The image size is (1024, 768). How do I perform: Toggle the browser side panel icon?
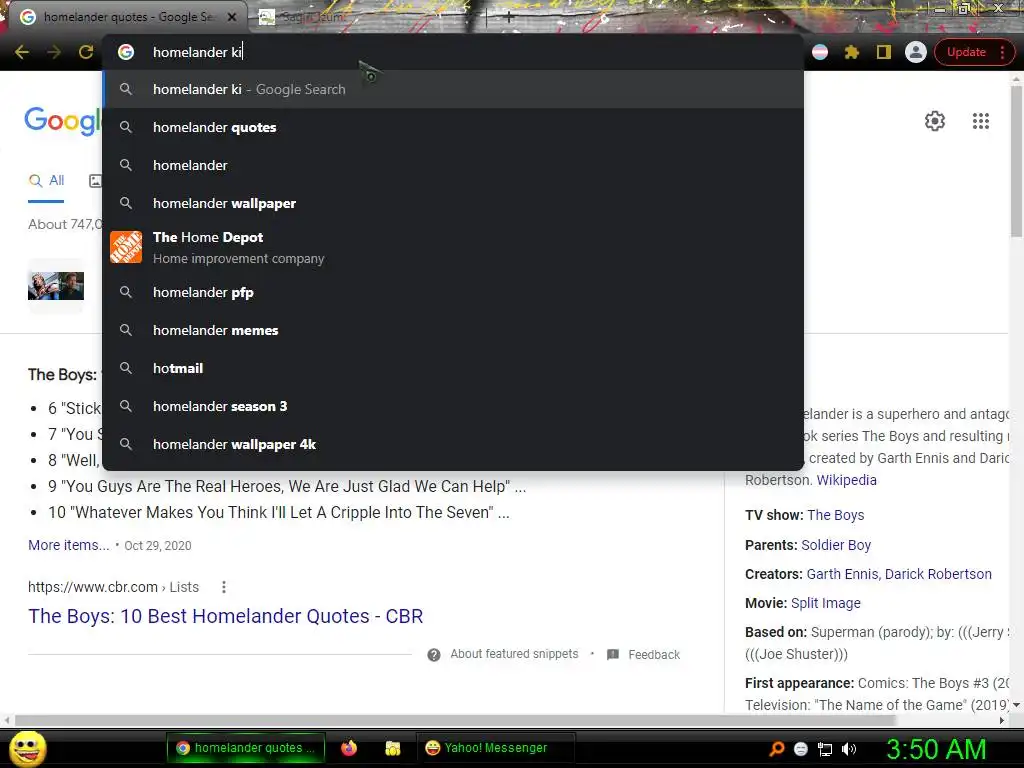[x=884, y=52]
